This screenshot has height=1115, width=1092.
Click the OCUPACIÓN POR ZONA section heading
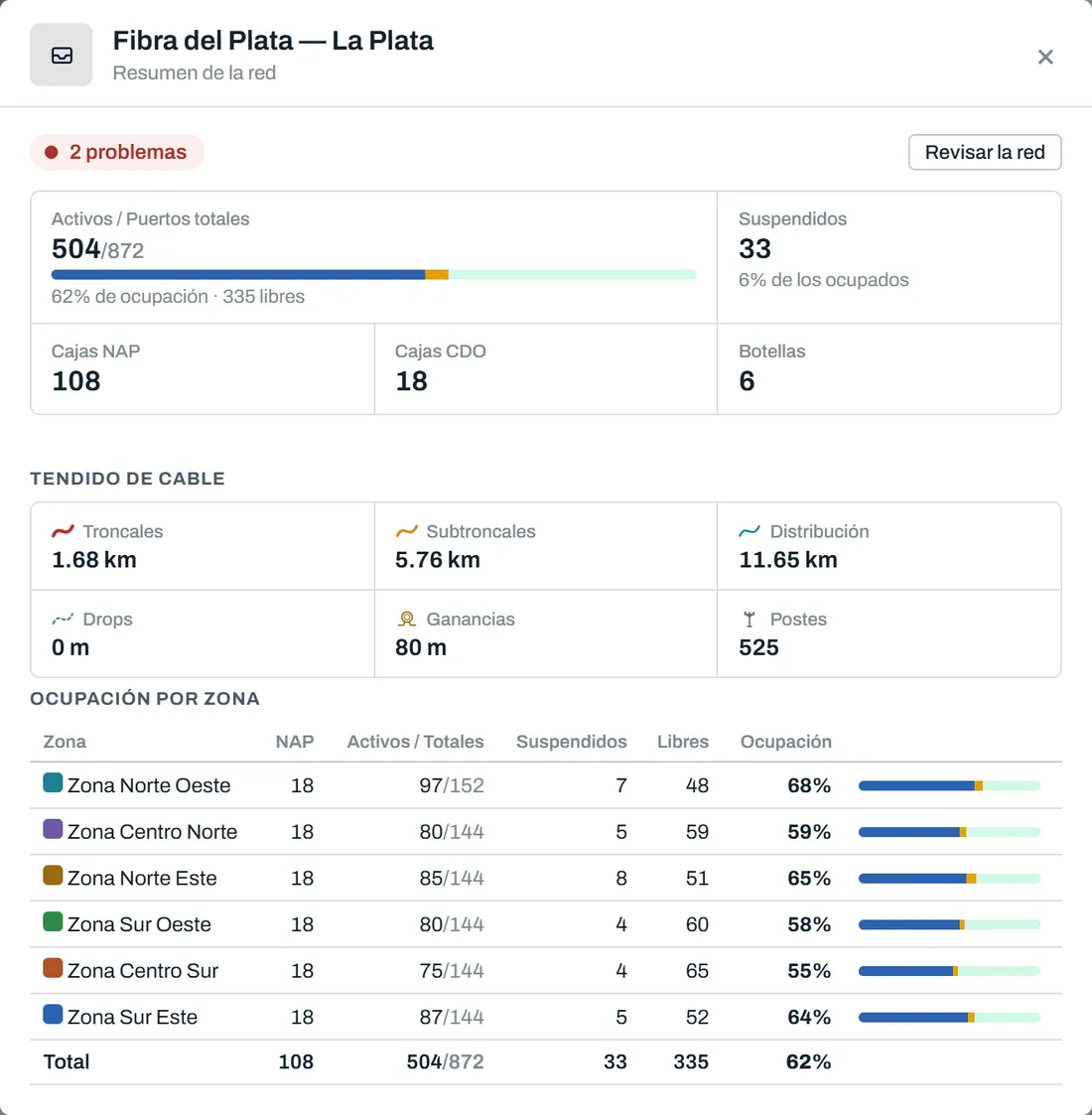pyautogui.click(x=145, y=698)
